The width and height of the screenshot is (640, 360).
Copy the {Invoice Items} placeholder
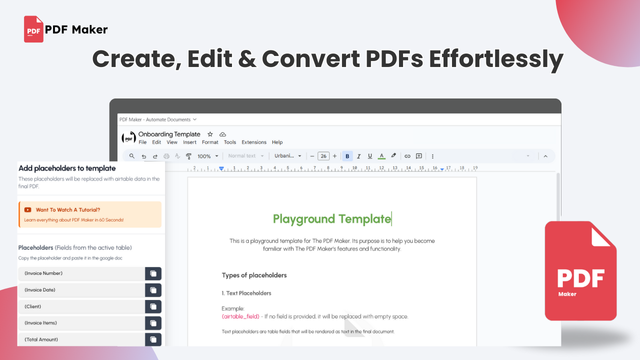153,323
